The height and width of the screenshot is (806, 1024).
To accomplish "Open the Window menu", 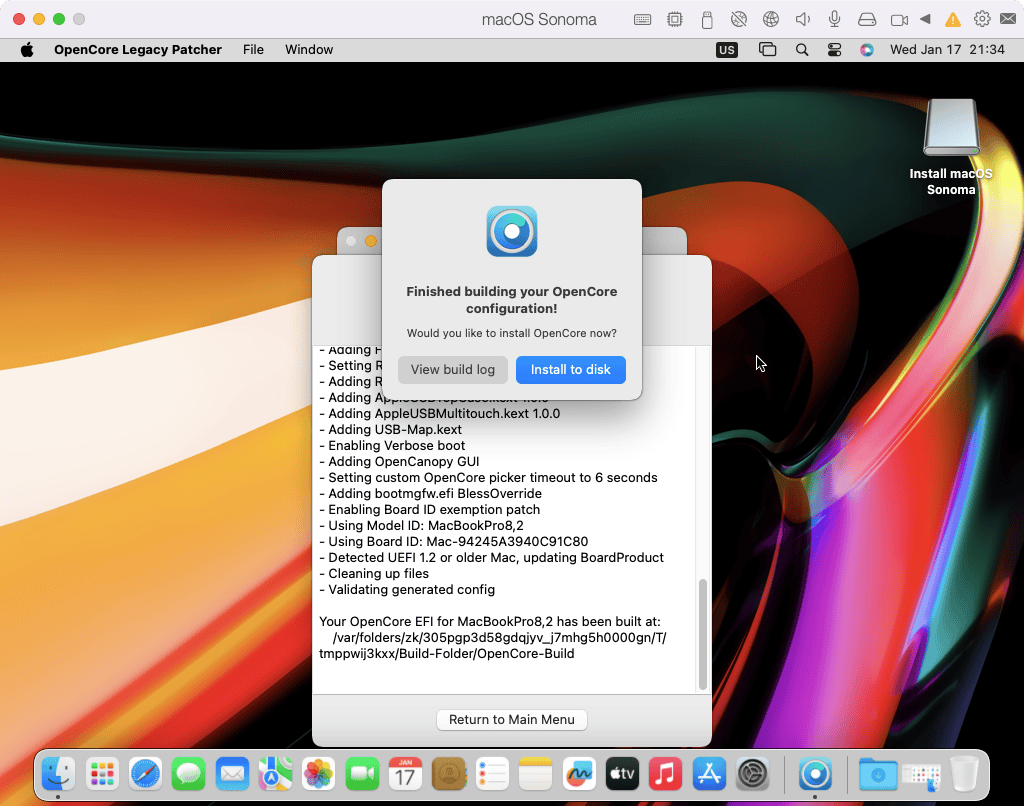I will point(309,50).
